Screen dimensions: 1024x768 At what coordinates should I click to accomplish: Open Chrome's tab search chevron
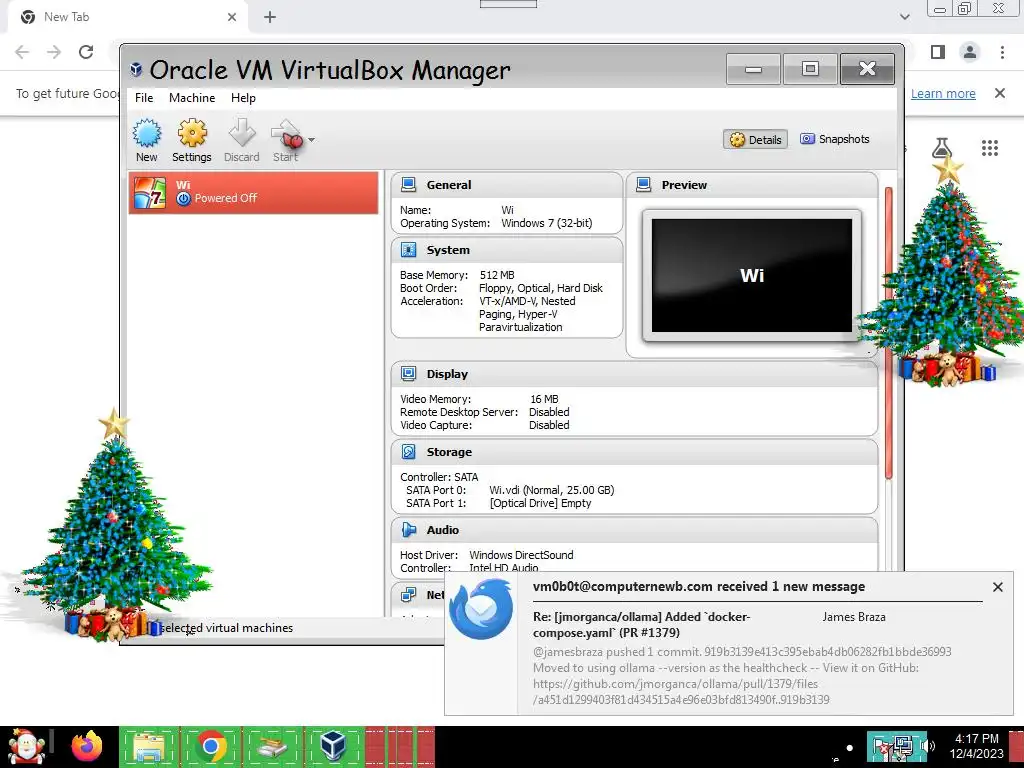pos(904,17)
